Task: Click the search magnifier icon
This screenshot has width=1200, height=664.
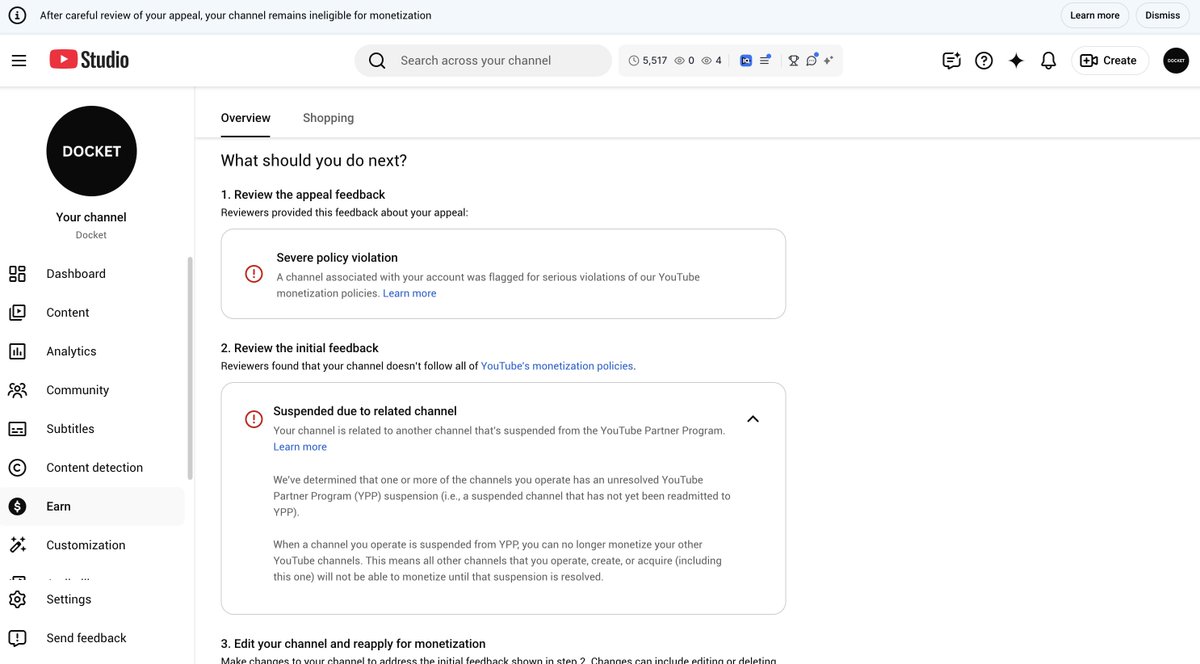Action: 377,60
